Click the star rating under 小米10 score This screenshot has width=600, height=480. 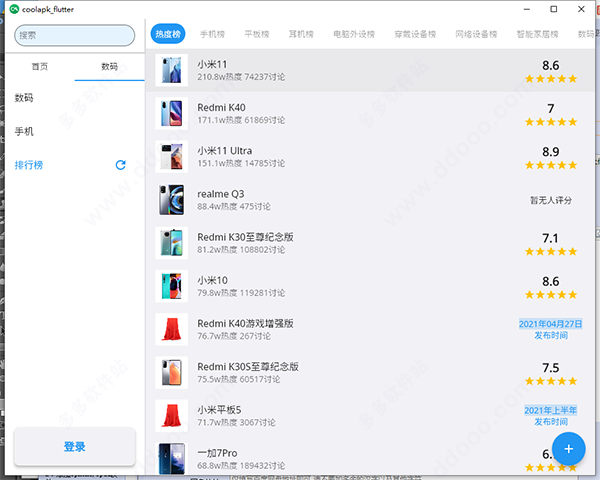click(x=551, y=295)
